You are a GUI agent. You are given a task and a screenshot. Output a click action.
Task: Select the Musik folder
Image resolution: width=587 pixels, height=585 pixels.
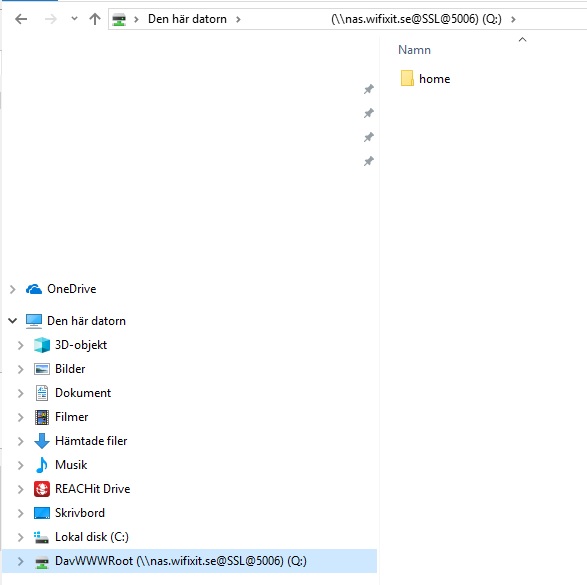click(x=71, y=465)
